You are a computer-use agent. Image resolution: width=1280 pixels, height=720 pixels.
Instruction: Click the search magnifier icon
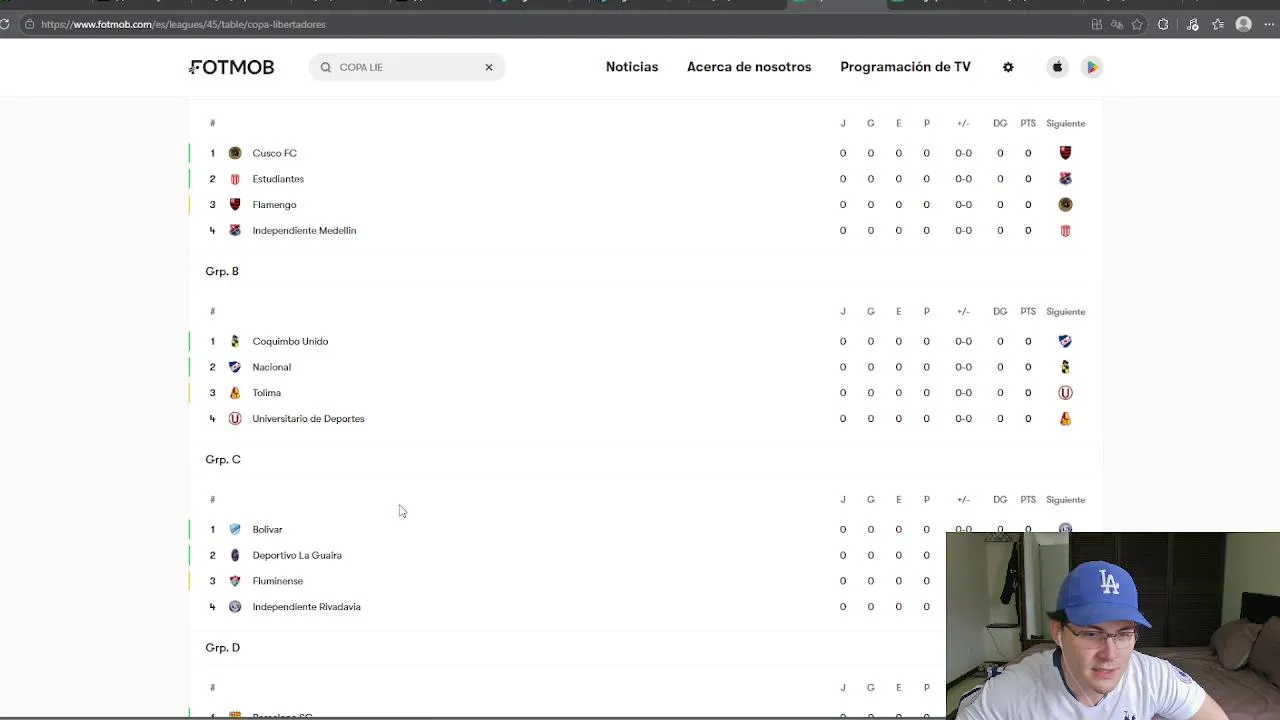pyautogui.click(x=326, y=67)
